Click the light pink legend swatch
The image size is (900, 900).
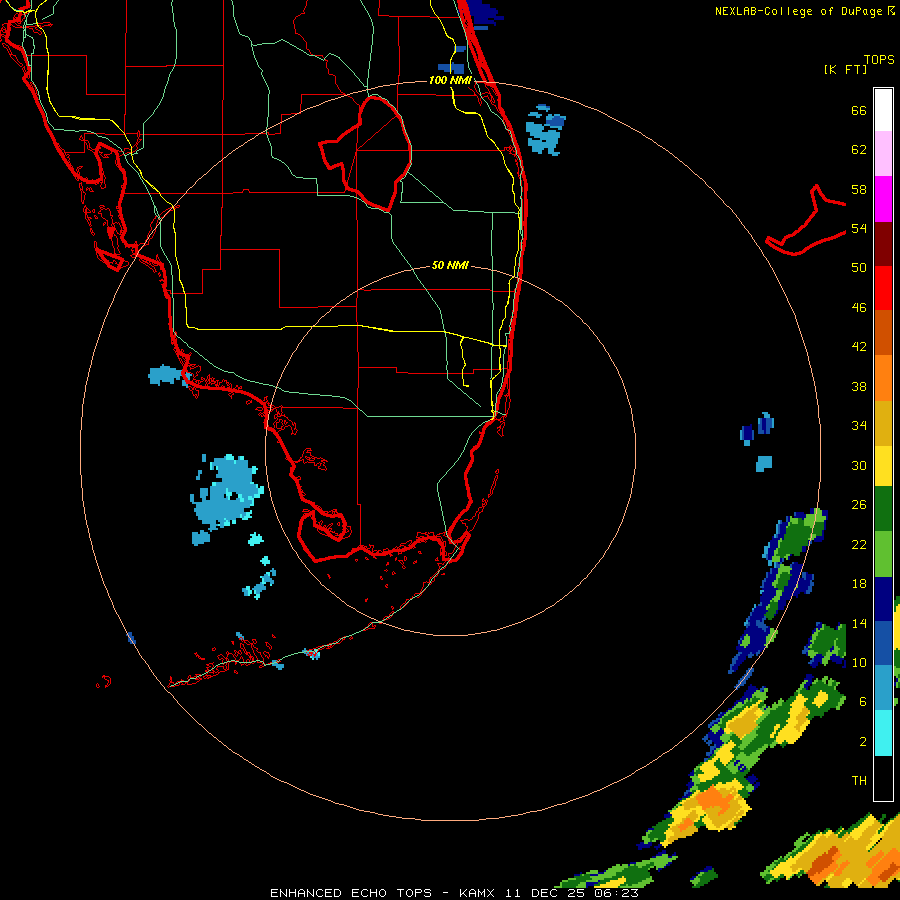(883, 154)
